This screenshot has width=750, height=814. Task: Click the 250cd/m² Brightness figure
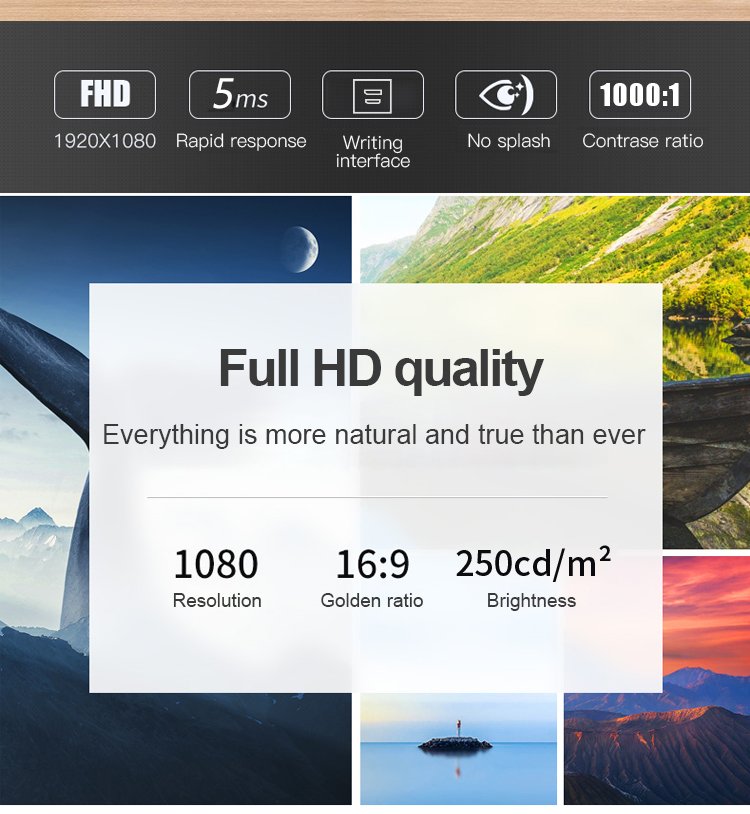coord(532,565)
